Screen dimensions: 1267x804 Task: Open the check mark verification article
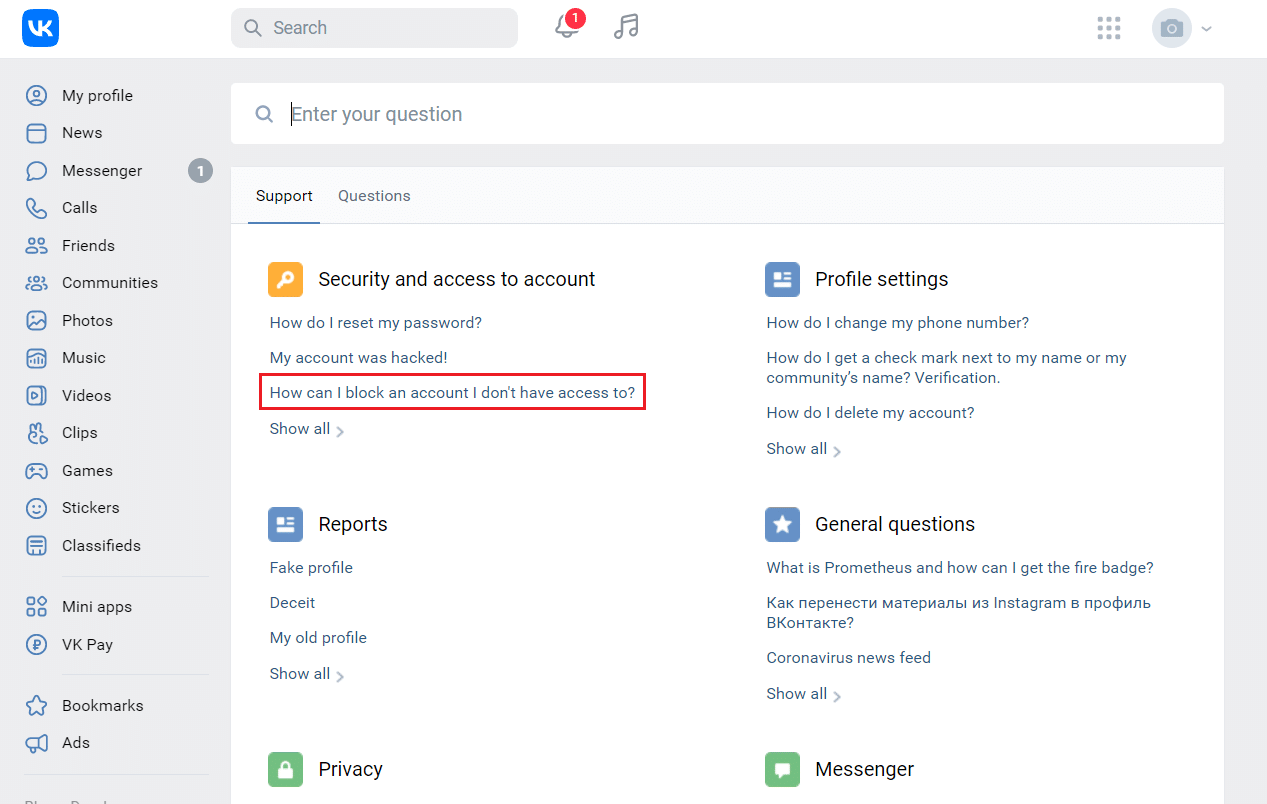click(947, 368)
